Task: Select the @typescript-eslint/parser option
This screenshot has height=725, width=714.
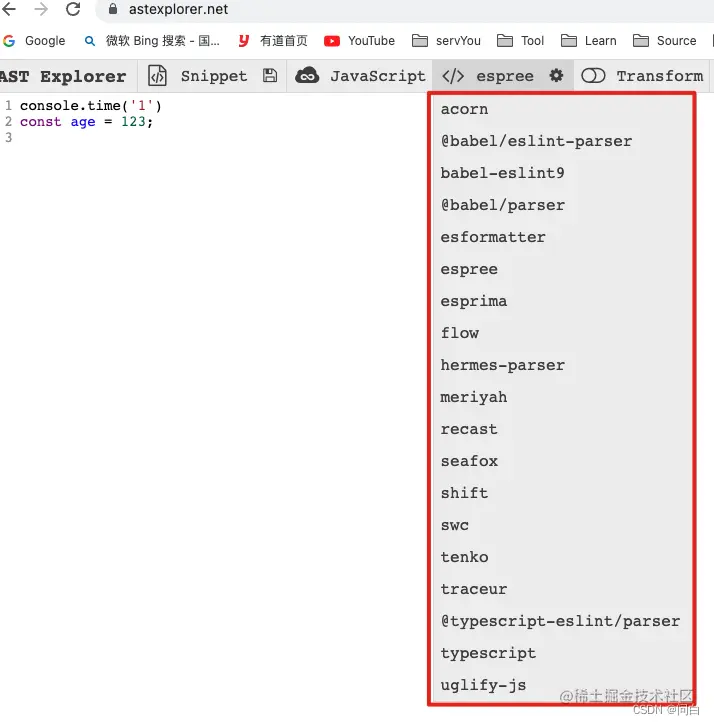Action: coord(562,621)
